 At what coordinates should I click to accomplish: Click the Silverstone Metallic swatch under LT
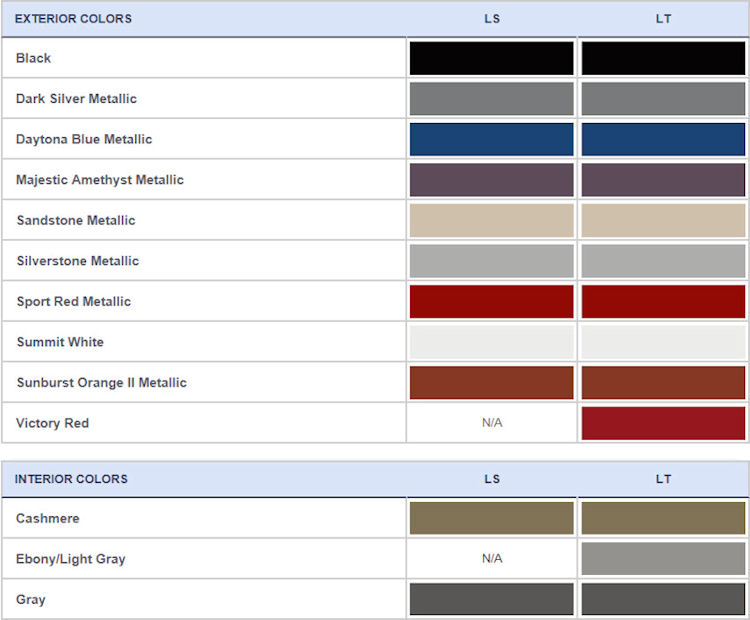click(x=663, y=261)
